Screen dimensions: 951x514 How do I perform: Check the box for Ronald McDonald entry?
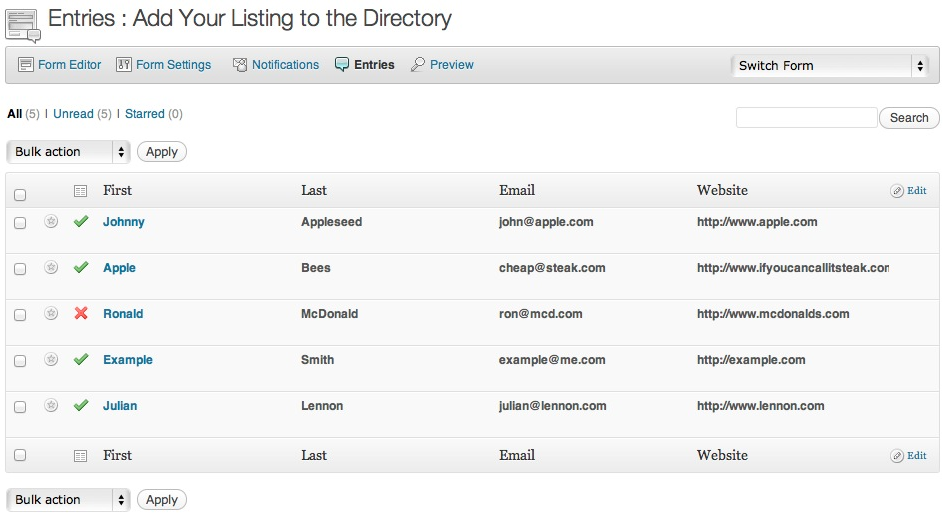point(20,315)
